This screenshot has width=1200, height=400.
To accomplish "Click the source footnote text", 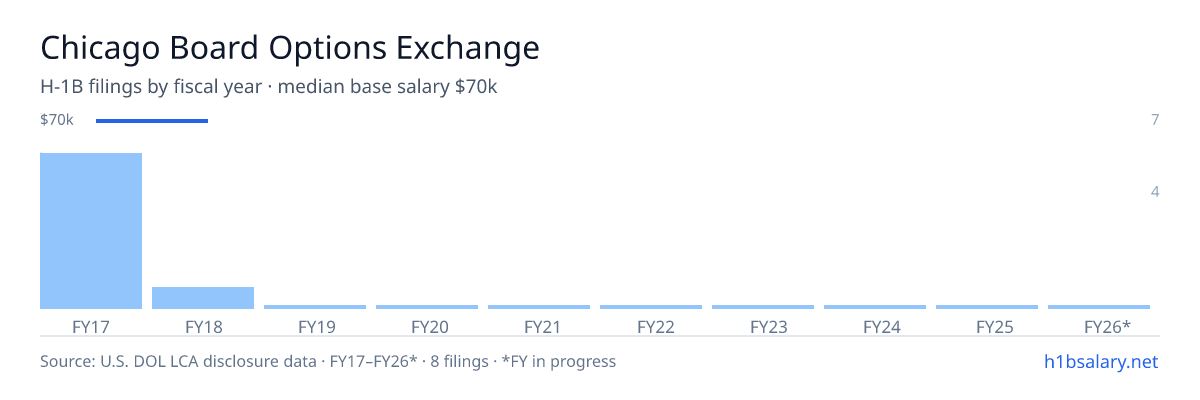I will coord(328,361).
